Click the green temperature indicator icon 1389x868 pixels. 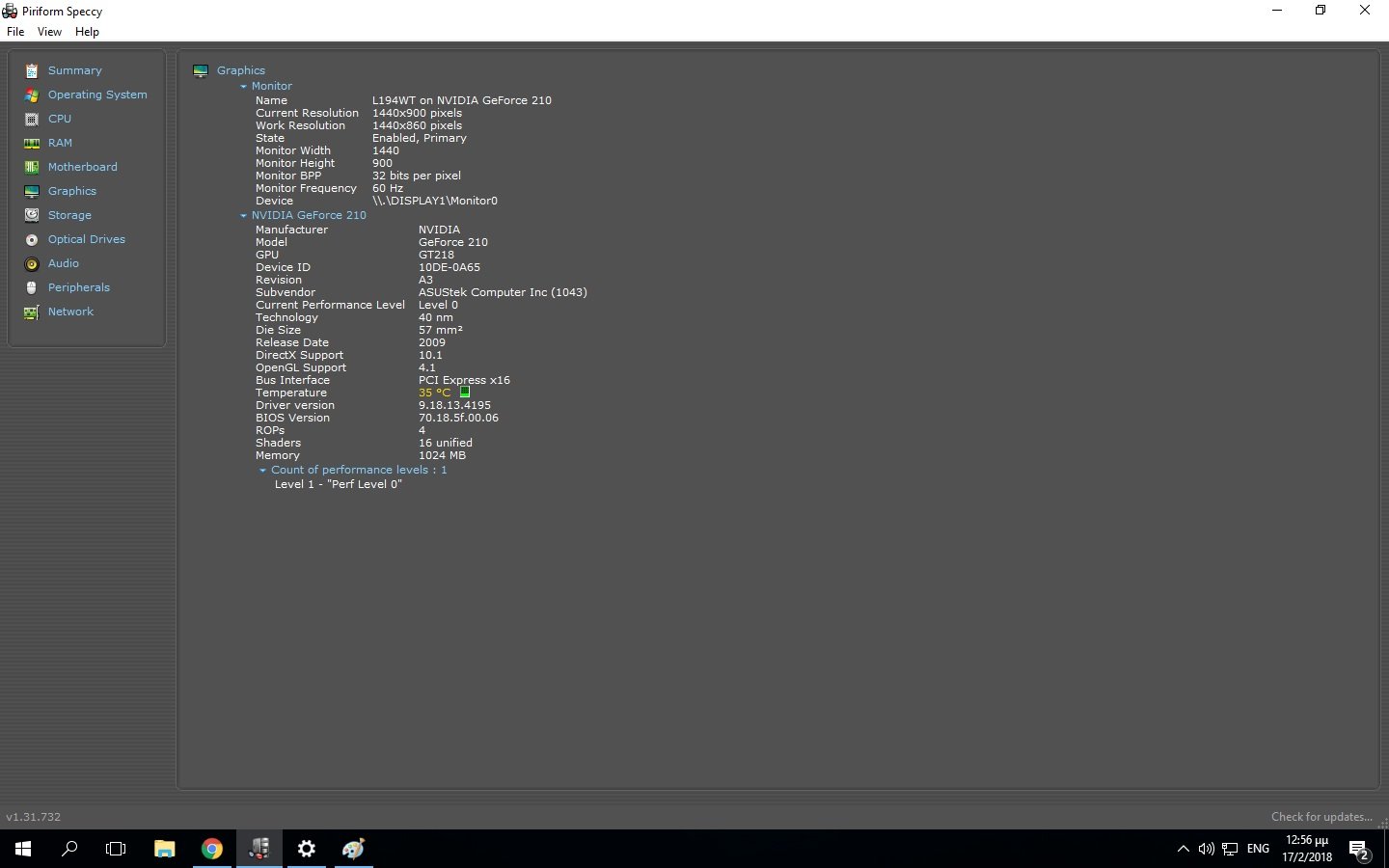click(464, 393)
